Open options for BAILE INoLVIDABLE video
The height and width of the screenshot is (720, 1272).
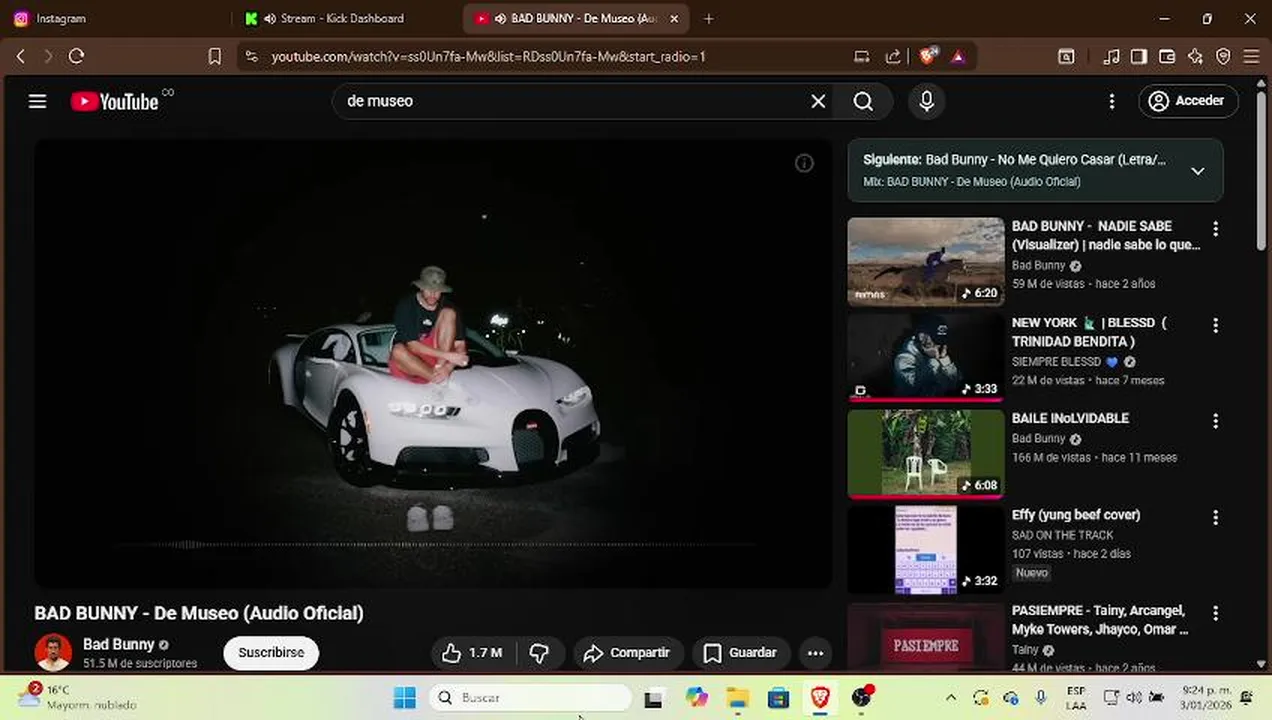click(x=1215, y=422)
